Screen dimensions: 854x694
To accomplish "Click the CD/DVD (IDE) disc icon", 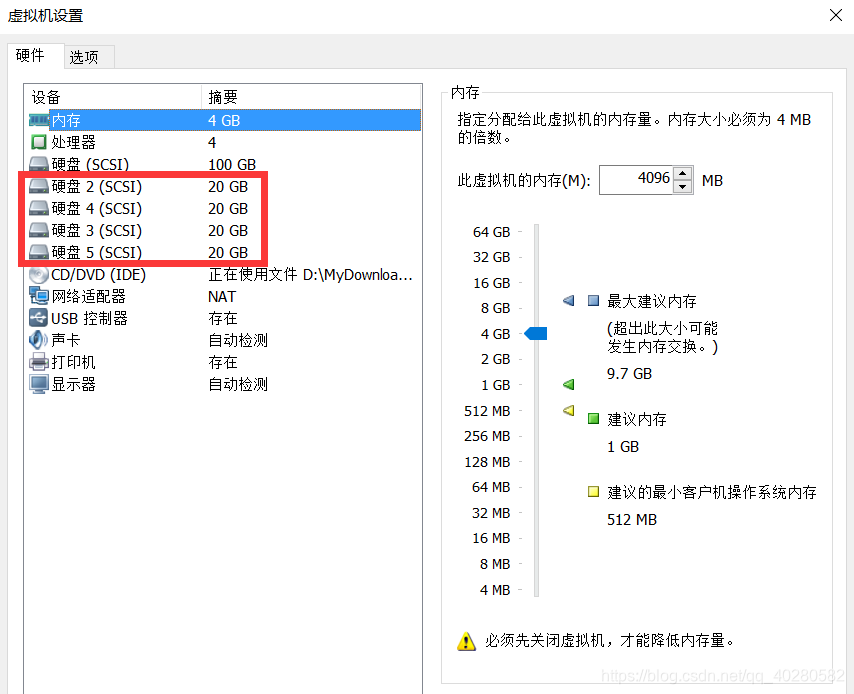I will pyautogui.click(x=39, y=275).
